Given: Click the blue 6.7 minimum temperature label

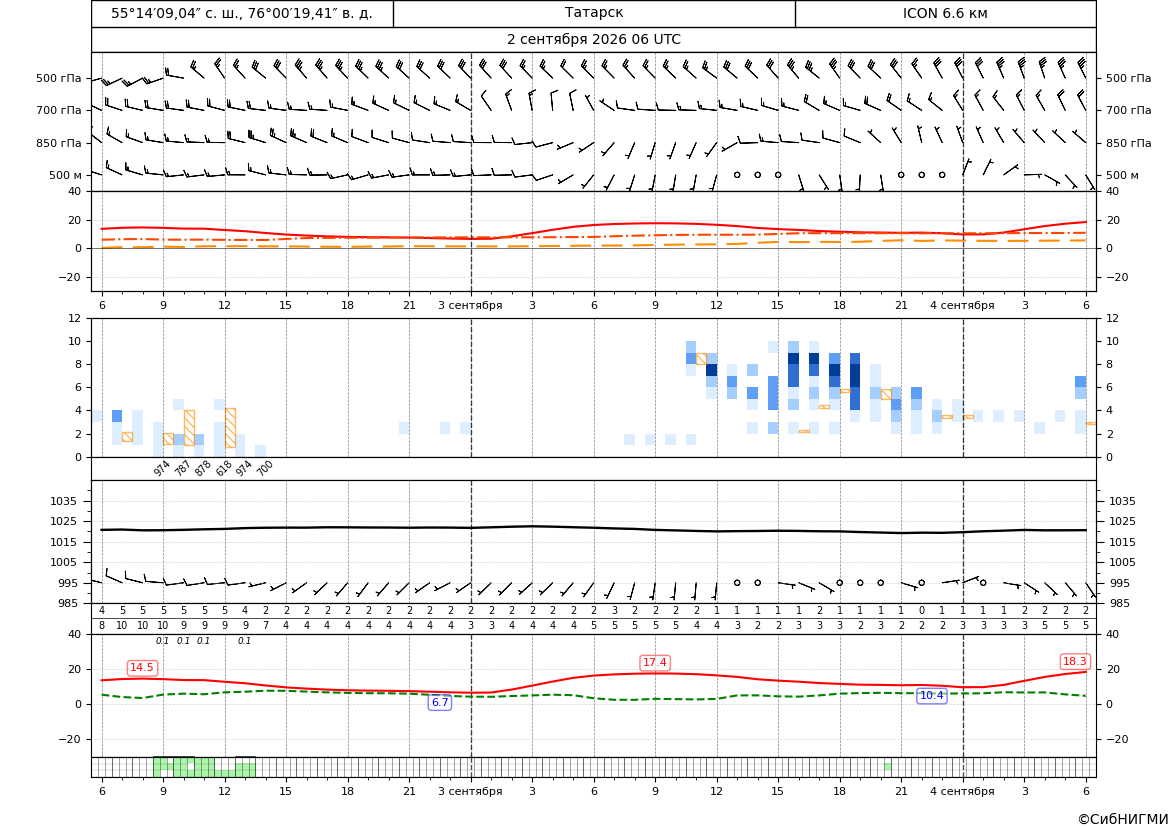Looking at the screenshot, I should [x=440, y=702].
